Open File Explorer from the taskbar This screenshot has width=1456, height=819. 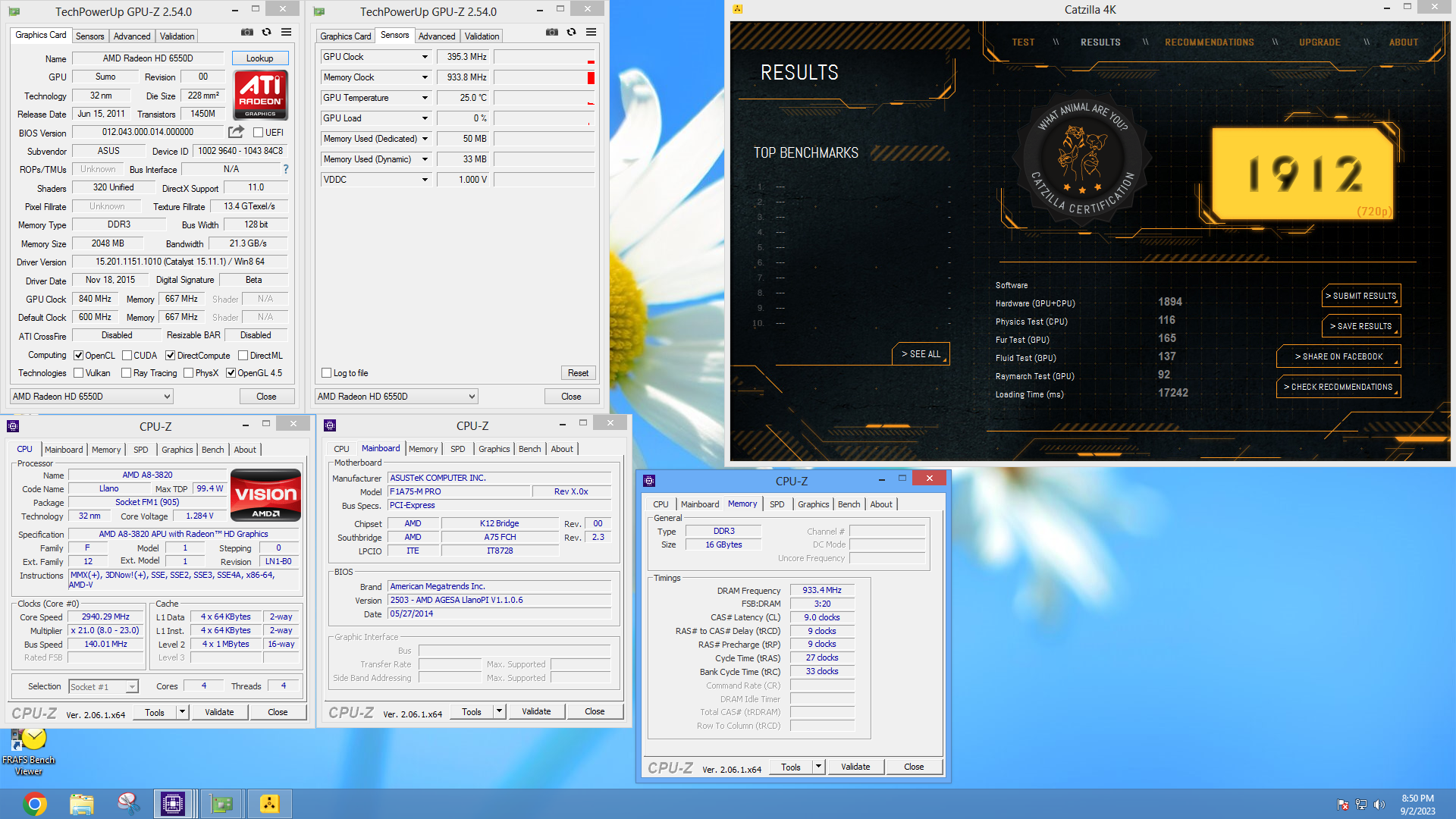81,804
